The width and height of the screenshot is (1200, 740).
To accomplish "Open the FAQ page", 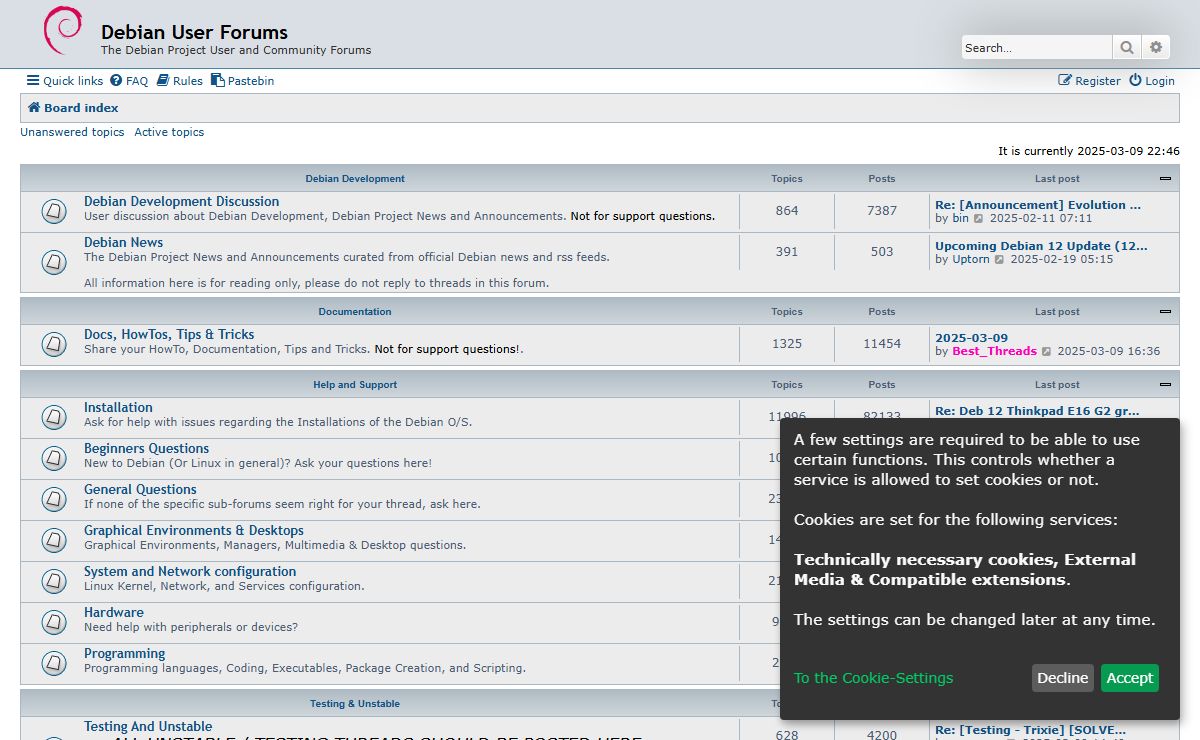I will point(129,81).
